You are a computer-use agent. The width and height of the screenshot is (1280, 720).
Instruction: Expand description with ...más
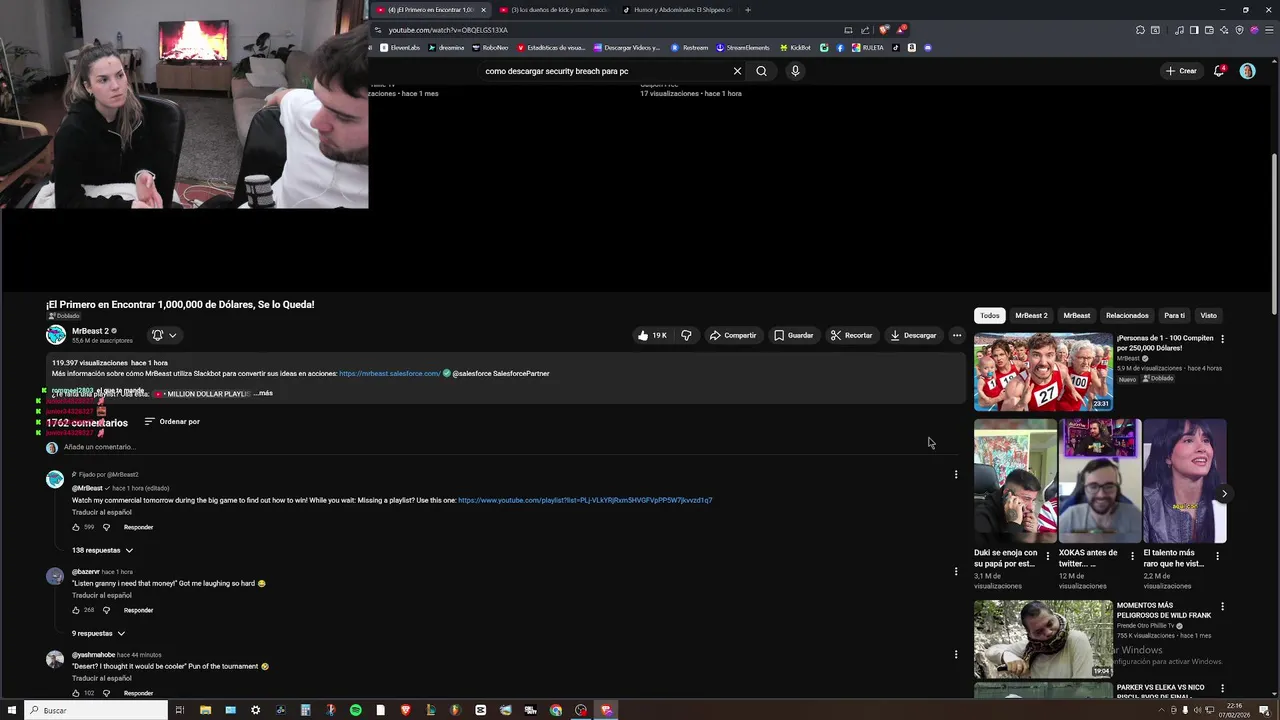coord(263,394)
